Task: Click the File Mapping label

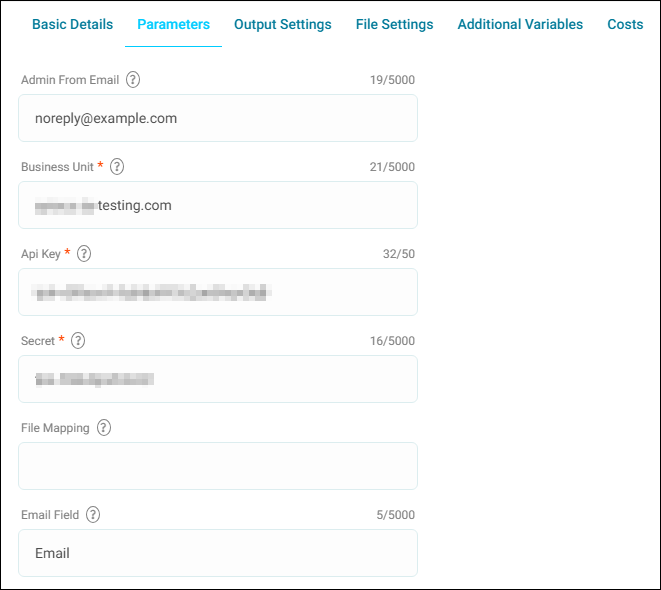Action: pos(55,428)
